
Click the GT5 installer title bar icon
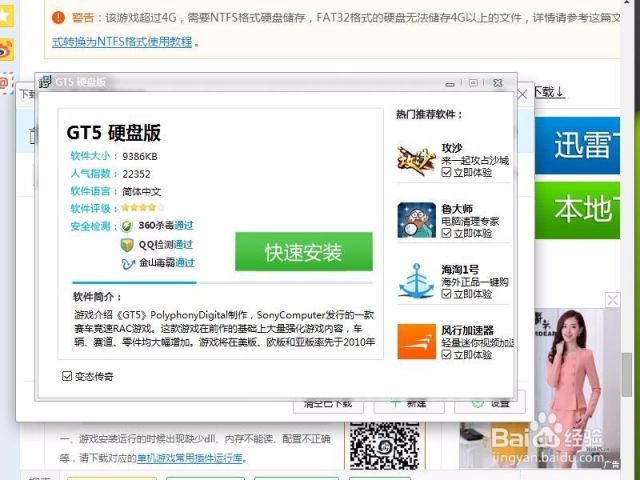[x=45, y=82]
